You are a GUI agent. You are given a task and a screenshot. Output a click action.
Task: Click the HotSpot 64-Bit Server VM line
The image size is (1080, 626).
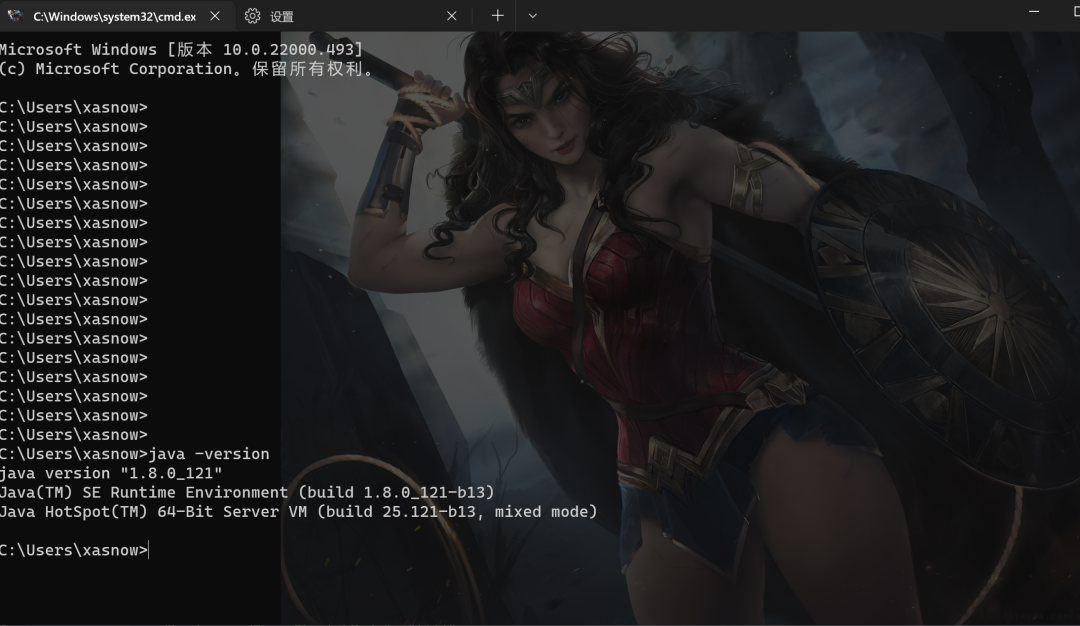pos(298,512)
